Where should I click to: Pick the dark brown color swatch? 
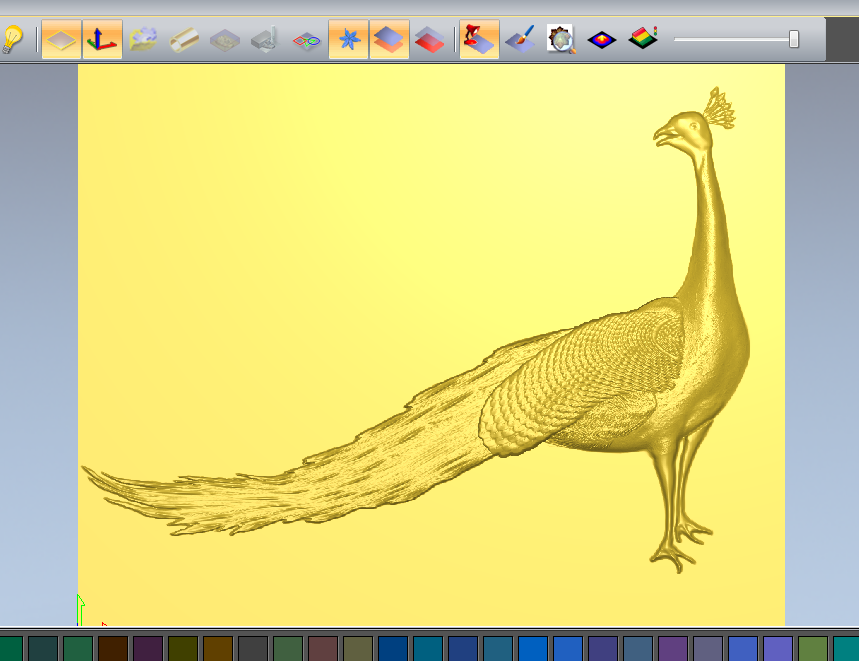click(112, 649)
